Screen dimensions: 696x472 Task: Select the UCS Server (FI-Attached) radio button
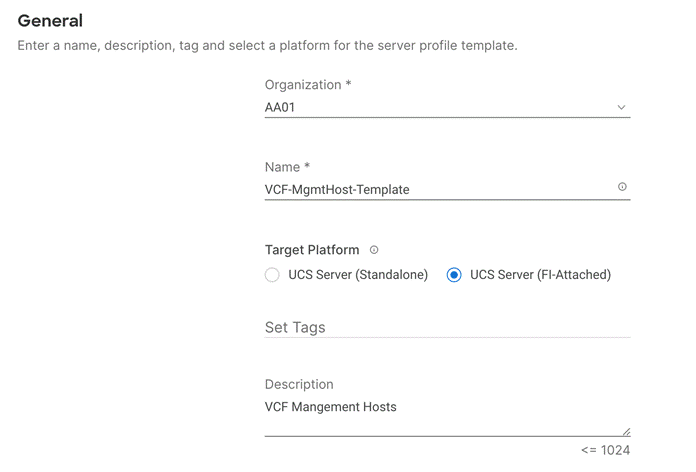tap(454, 275)
